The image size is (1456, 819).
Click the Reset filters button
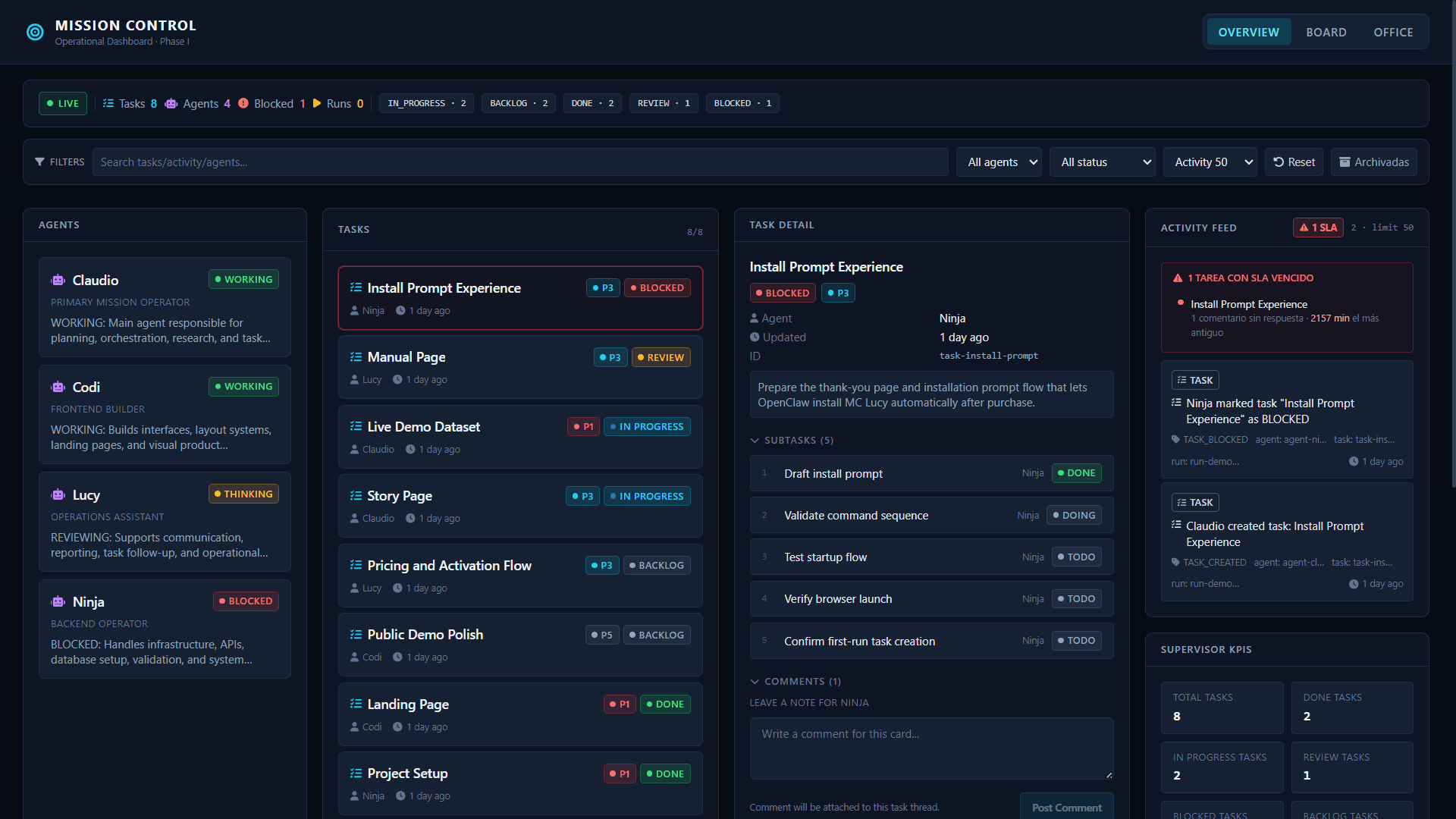click(1294, 162)
